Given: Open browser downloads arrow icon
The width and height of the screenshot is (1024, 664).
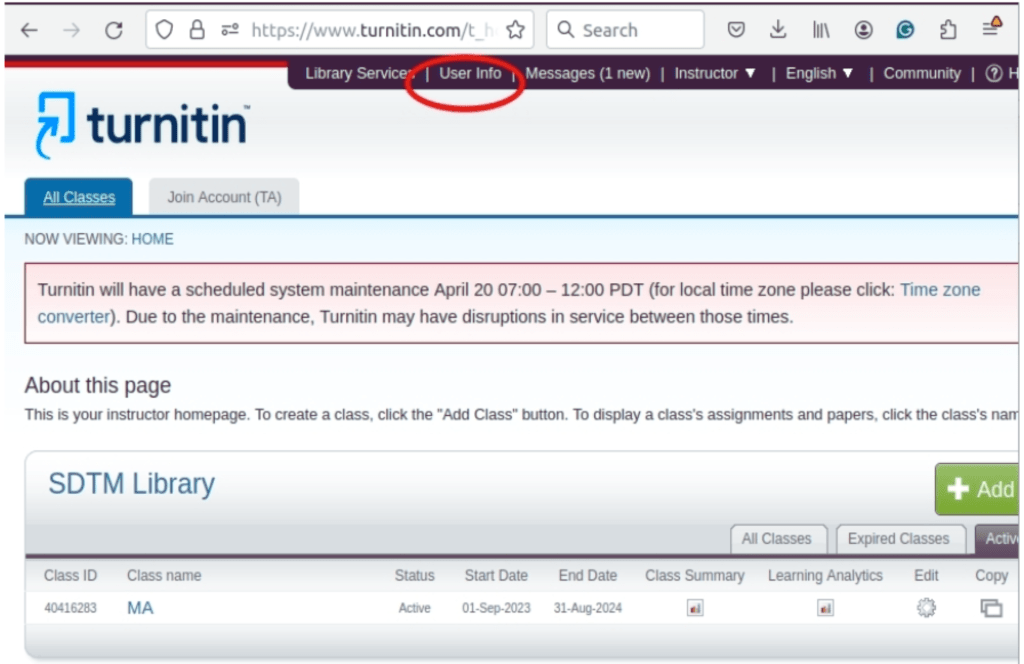Looking at the screenshot, I should [778, 30].
